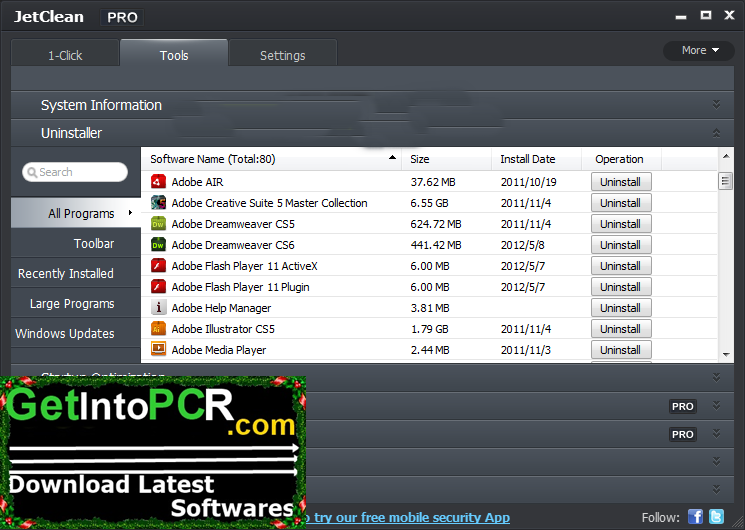Click the Adobe Help Manager icon
This screenshot has height=530, width=745.
click(x=158, y=308)
